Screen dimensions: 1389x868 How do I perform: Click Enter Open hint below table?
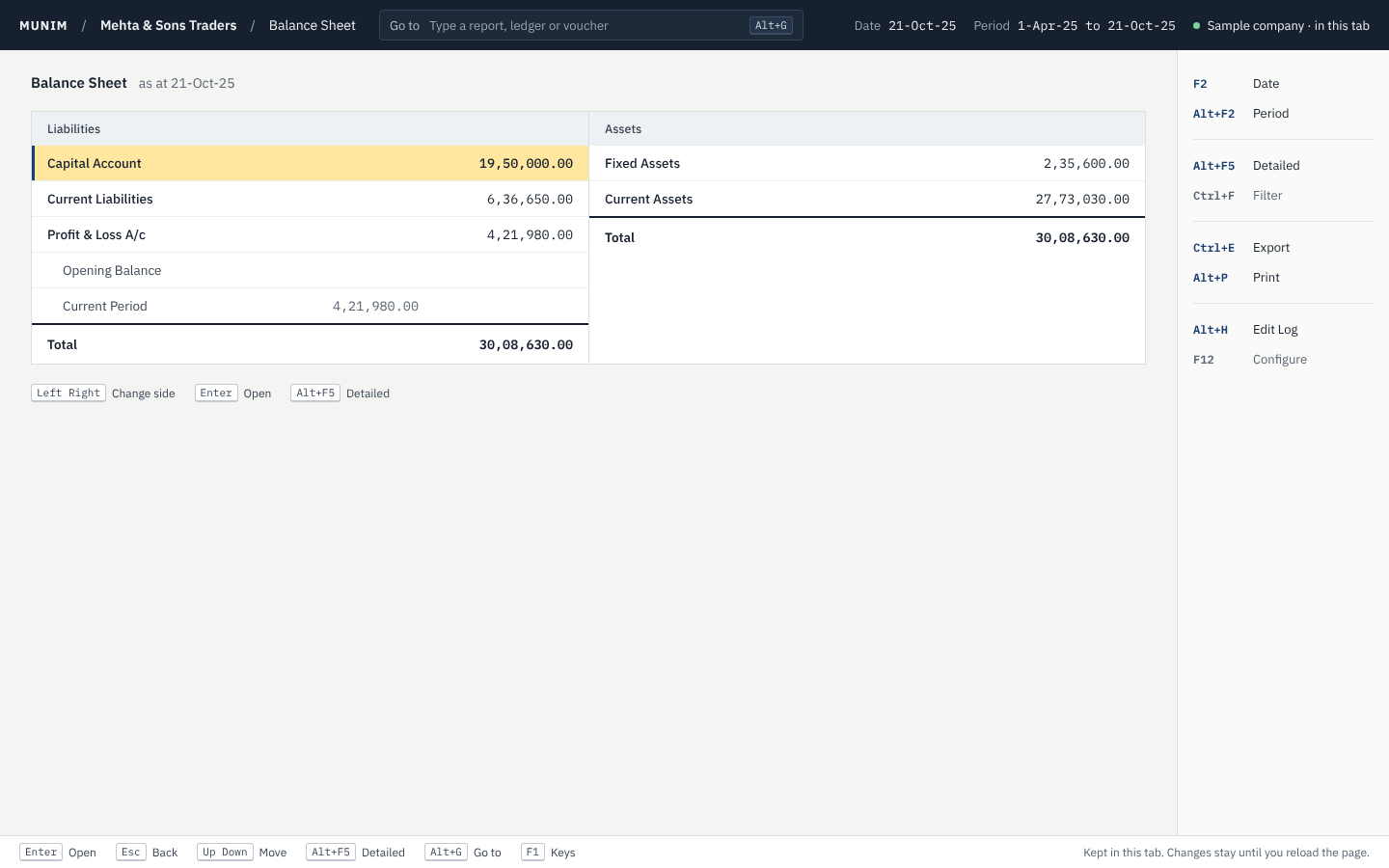(232, 393)
